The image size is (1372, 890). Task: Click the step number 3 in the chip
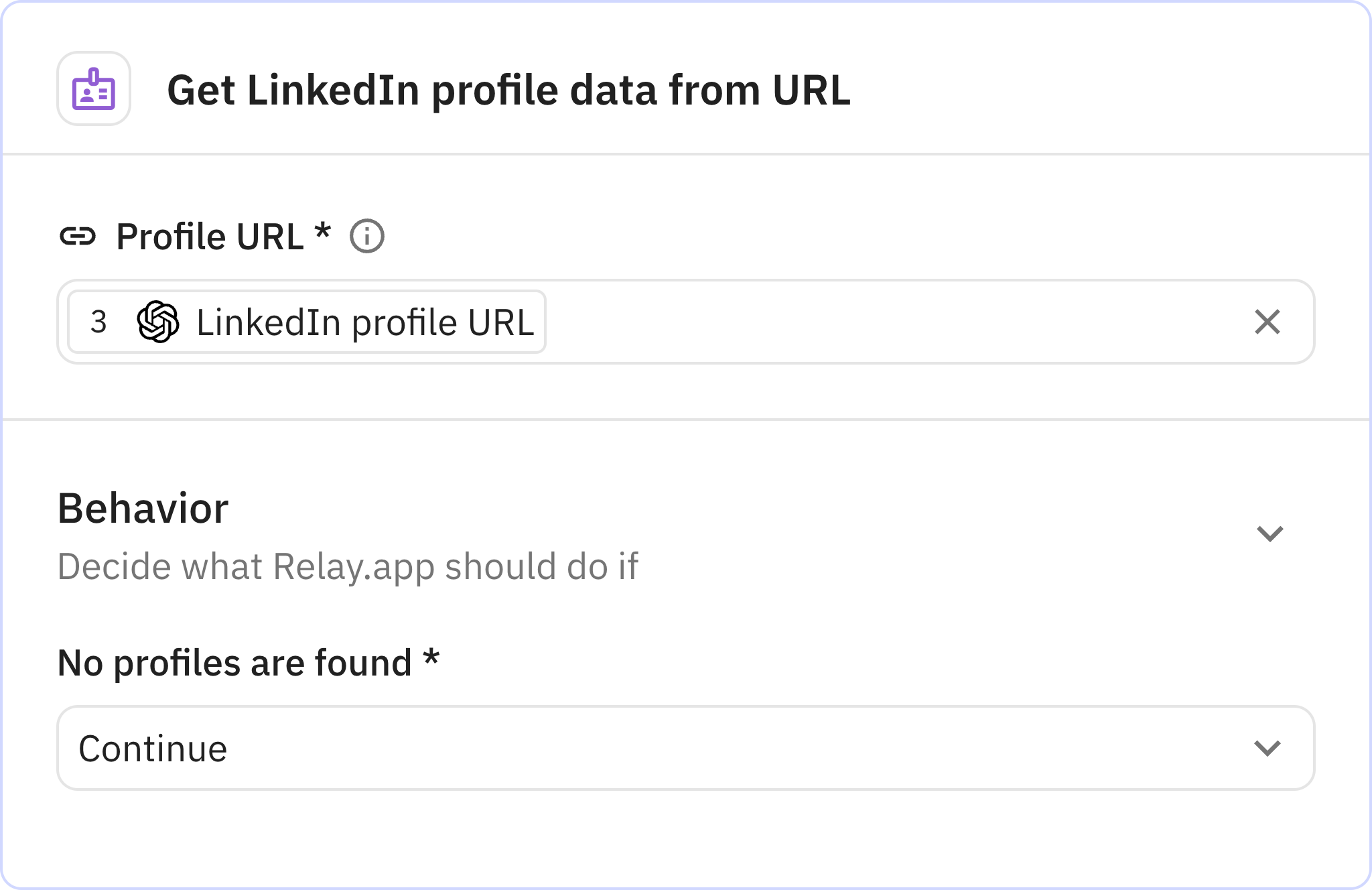click(98, 322)
